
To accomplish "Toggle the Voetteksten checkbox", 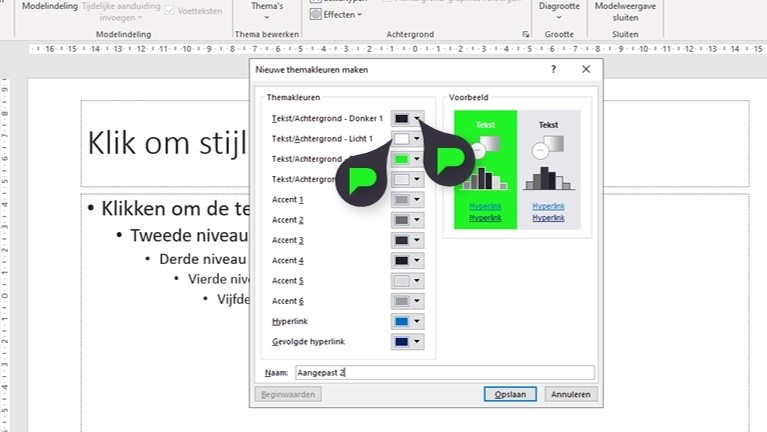I will coord(170,11).
